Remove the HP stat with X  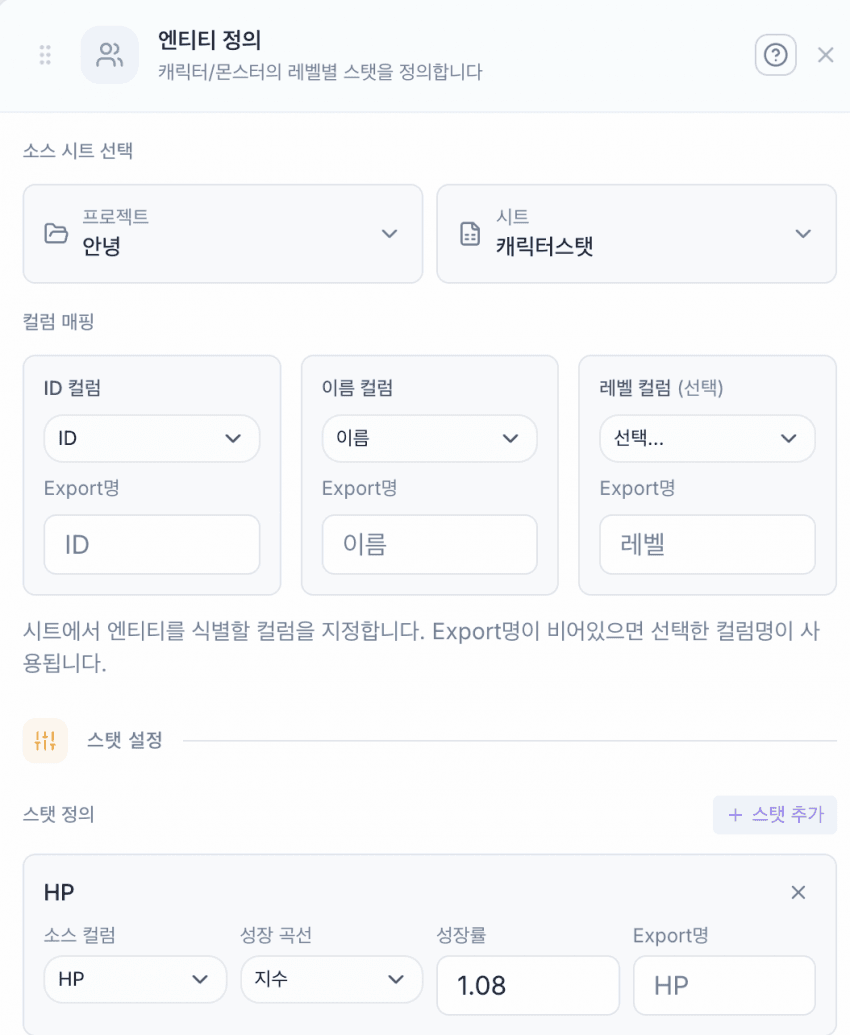coord(798,892)
